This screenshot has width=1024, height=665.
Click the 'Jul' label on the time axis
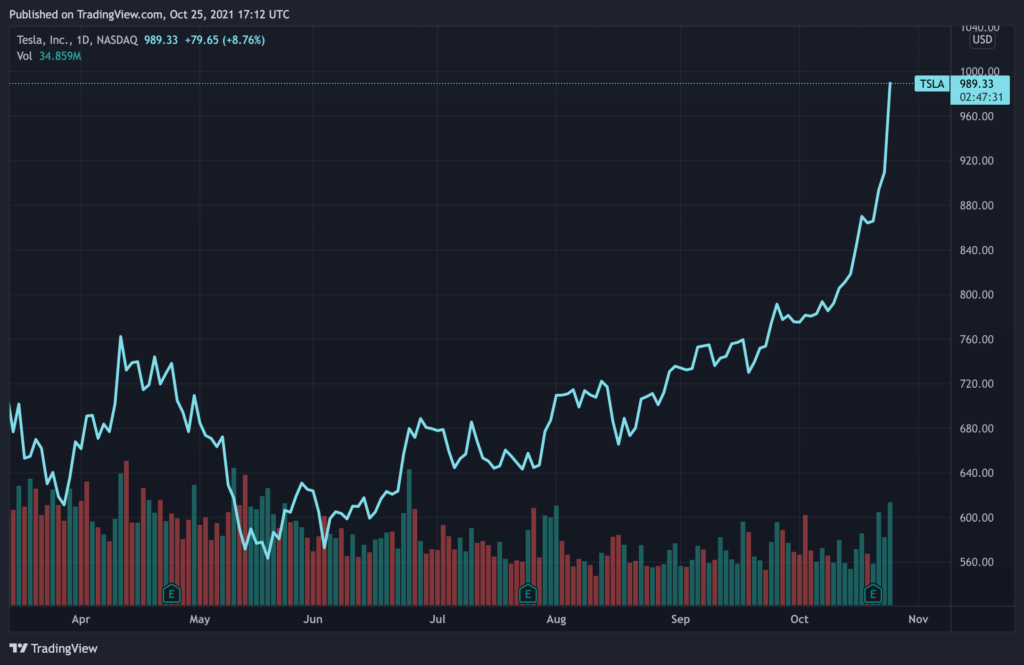(x=438, y=619)
